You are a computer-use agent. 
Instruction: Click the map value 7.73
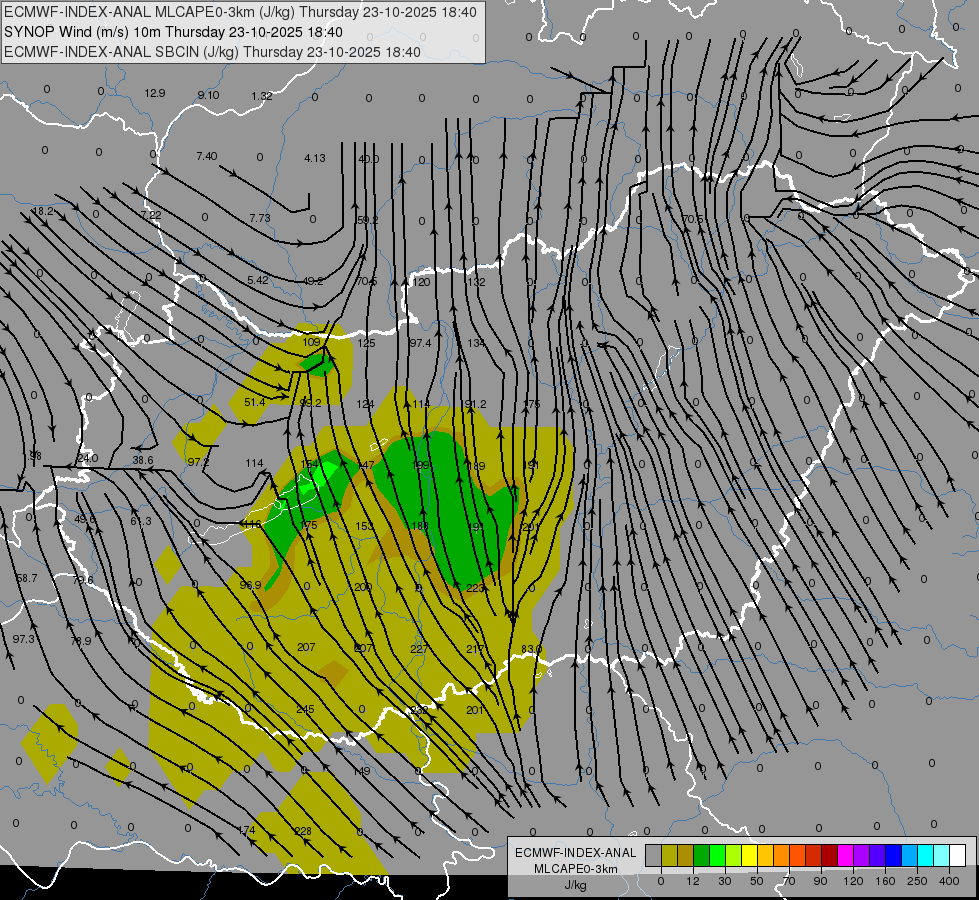coord(260,218)
